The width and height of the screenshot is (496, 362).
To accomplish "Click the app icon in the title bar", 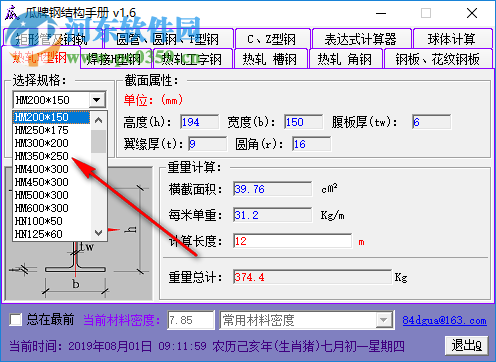I will (x=12, y=13).
